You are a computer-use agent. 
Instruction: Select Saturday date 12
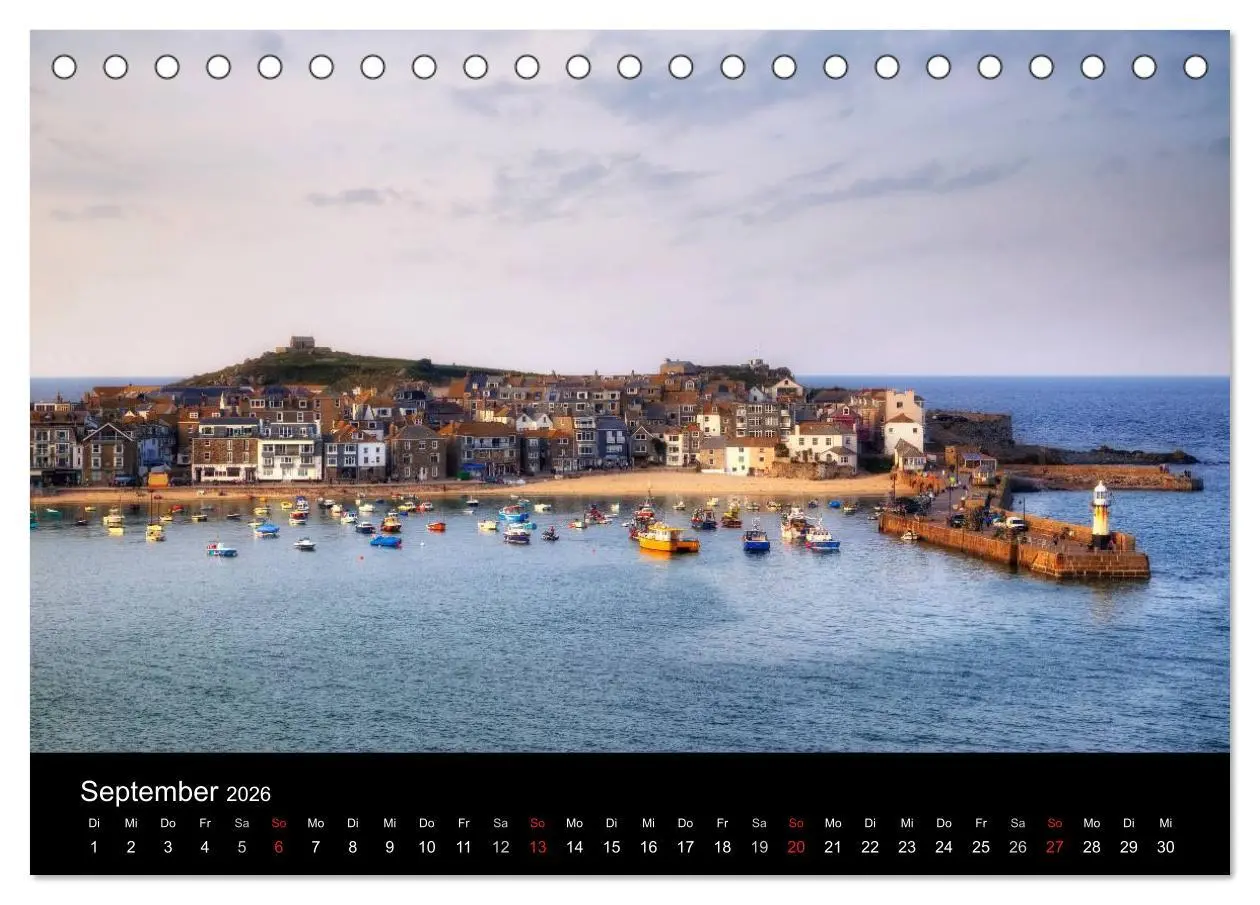pos(501,847)
